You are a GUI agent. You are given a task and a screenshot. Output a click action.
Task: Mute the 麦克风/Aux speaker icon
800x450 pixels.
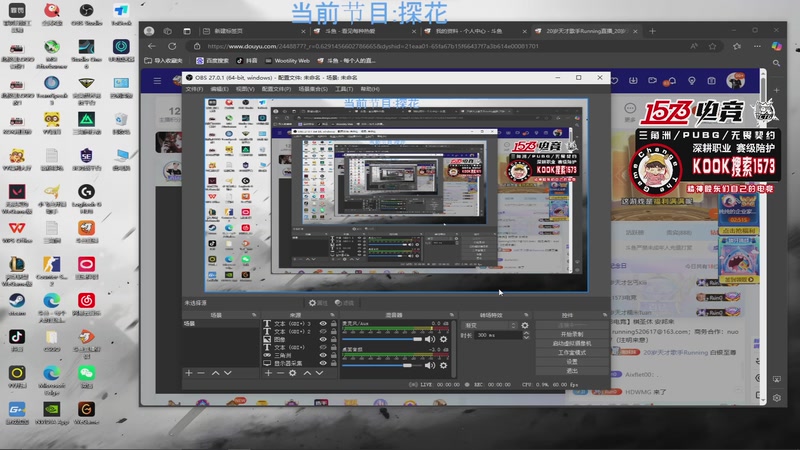click(x=430, y=339)
